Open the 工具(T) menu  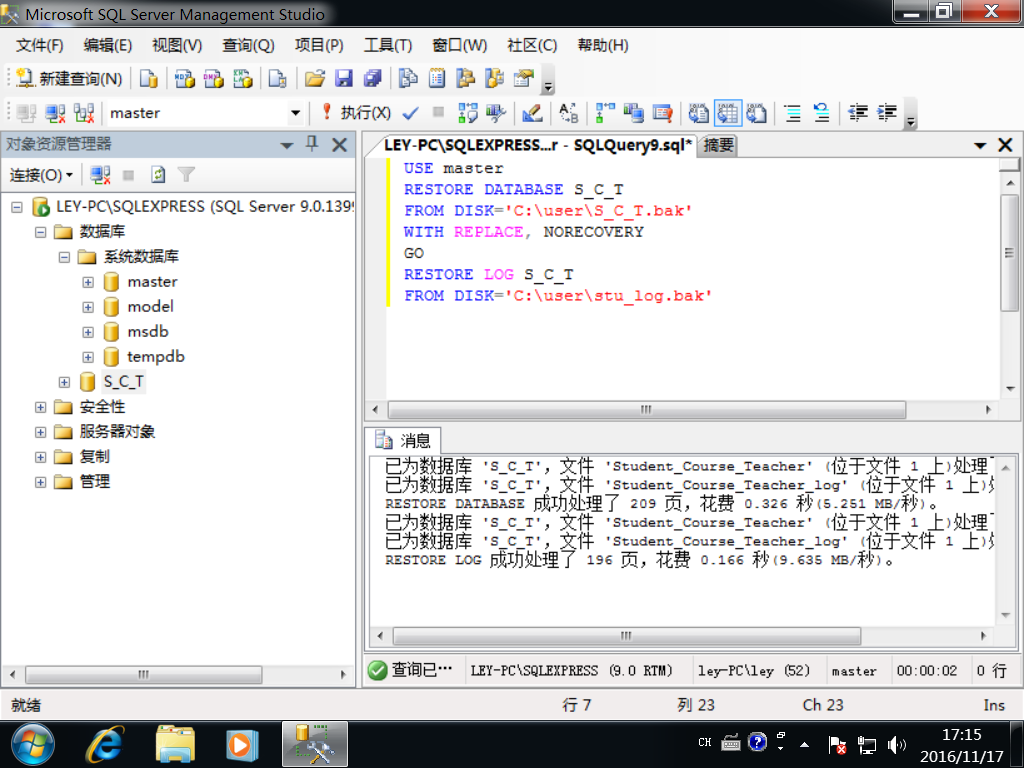coord(388,45)
